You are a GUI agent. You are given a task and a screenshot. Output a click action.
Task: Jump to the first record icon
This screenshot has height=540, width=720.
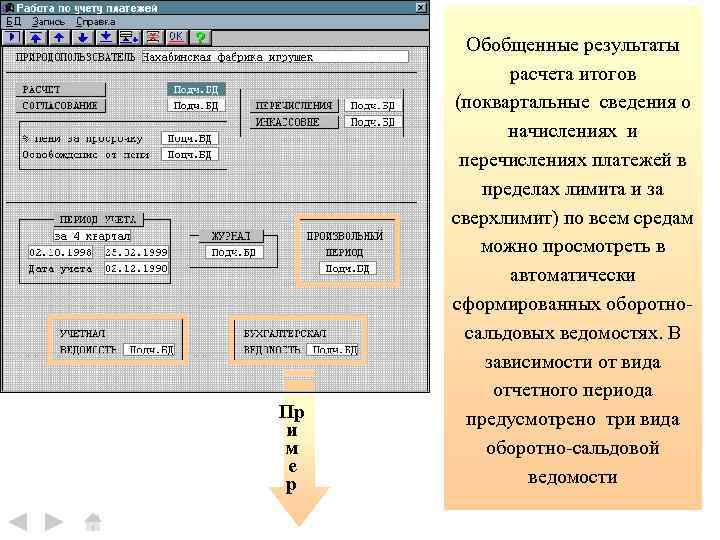coord(36,37)
